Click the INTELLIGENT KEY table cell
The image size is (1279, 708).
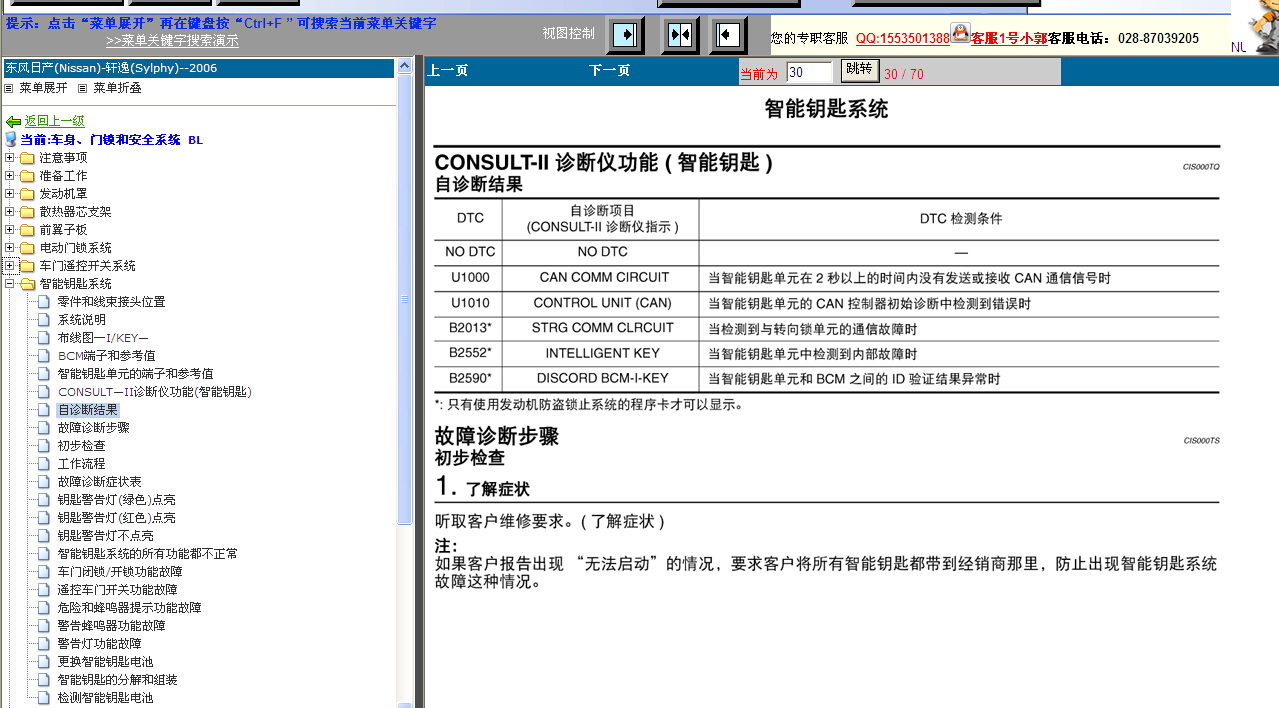click(x=601, y=354)
